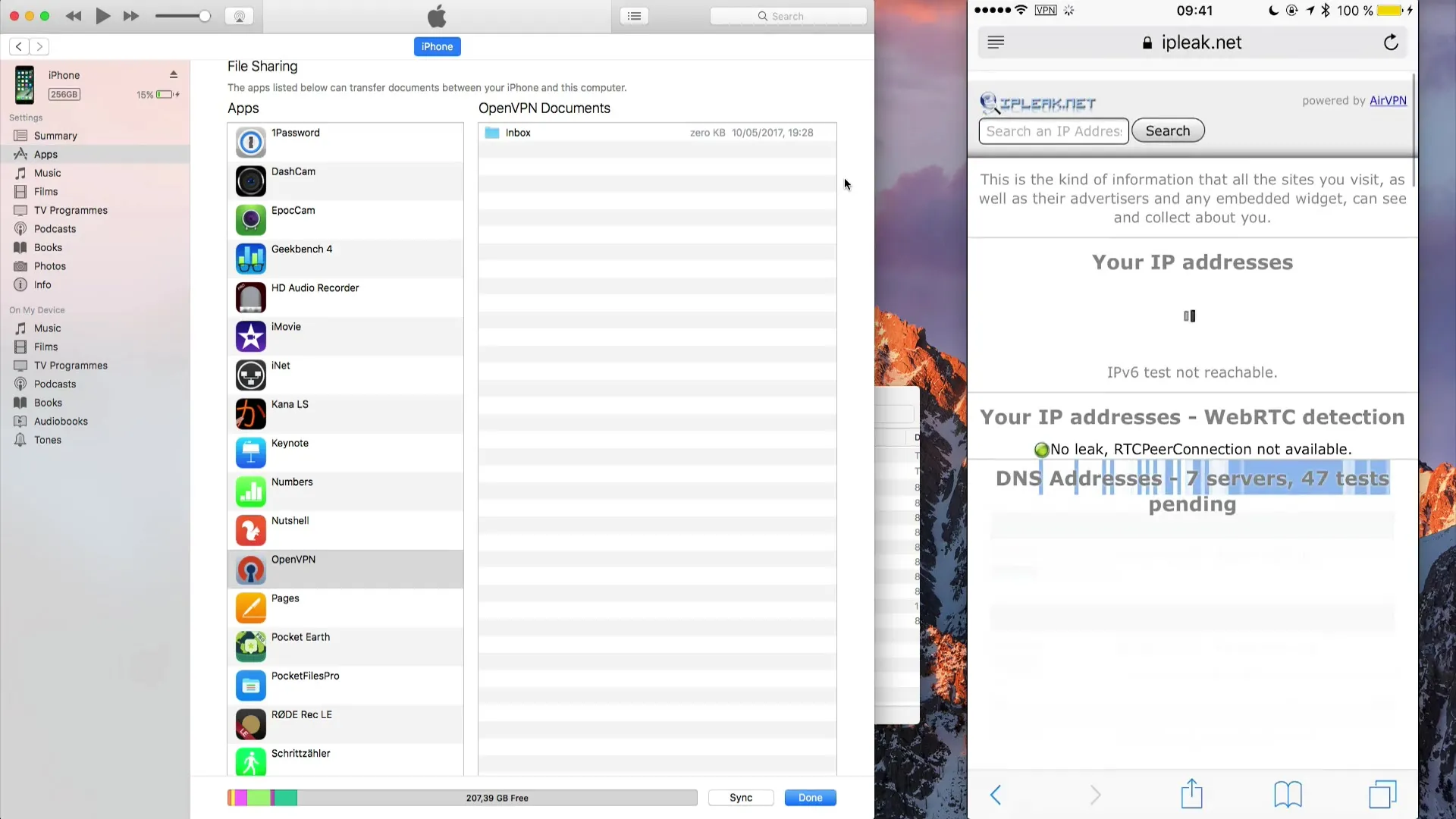Reload the ipleak.net page
Screen dimensions: 1456x819
point(1391,42)
